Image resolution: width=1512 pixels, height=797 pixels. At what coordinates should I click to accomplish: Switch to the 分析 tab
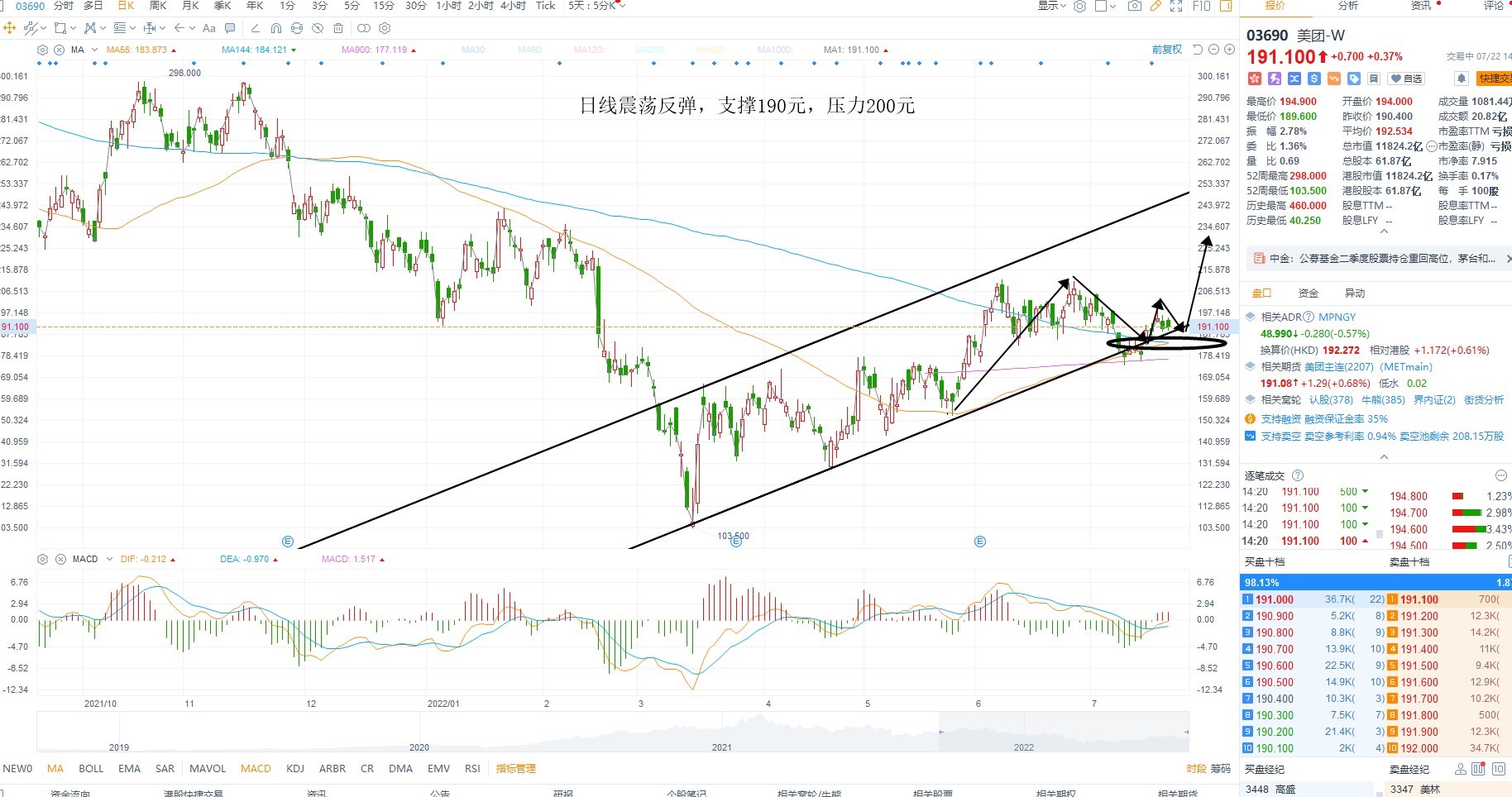pyautogui.click(x=1348, y=6)
